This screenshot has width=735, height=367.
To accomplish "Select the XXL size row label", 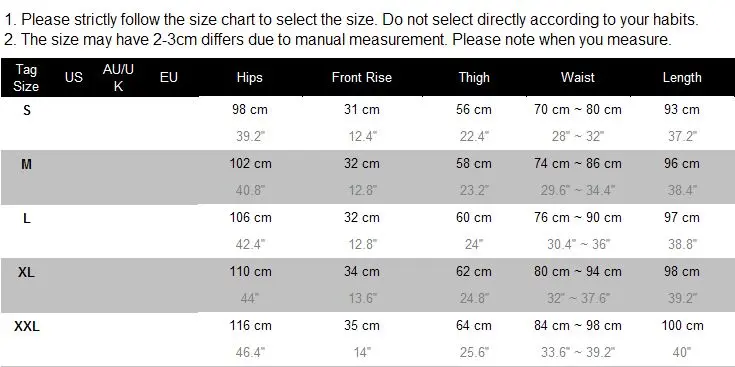I will click(x=27, y=326).
